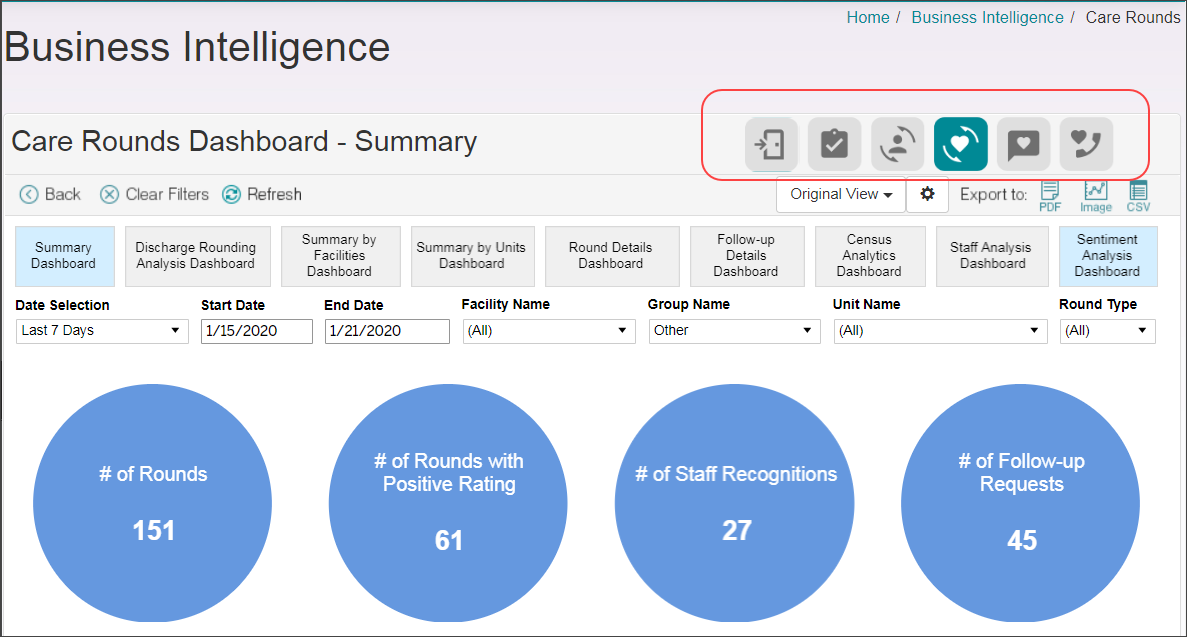Open the dashboard settings gear
The height and width of the screenshot is (637, 1187).
click(927, 195)
